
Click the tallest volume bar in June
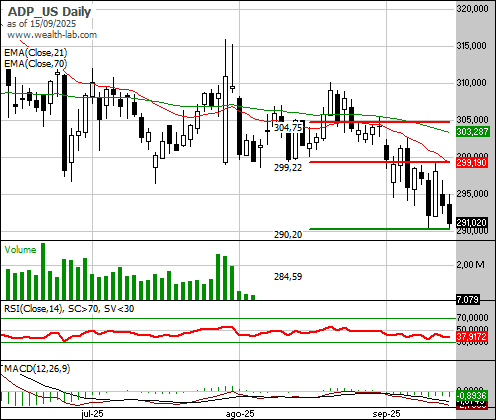(43, 271)
